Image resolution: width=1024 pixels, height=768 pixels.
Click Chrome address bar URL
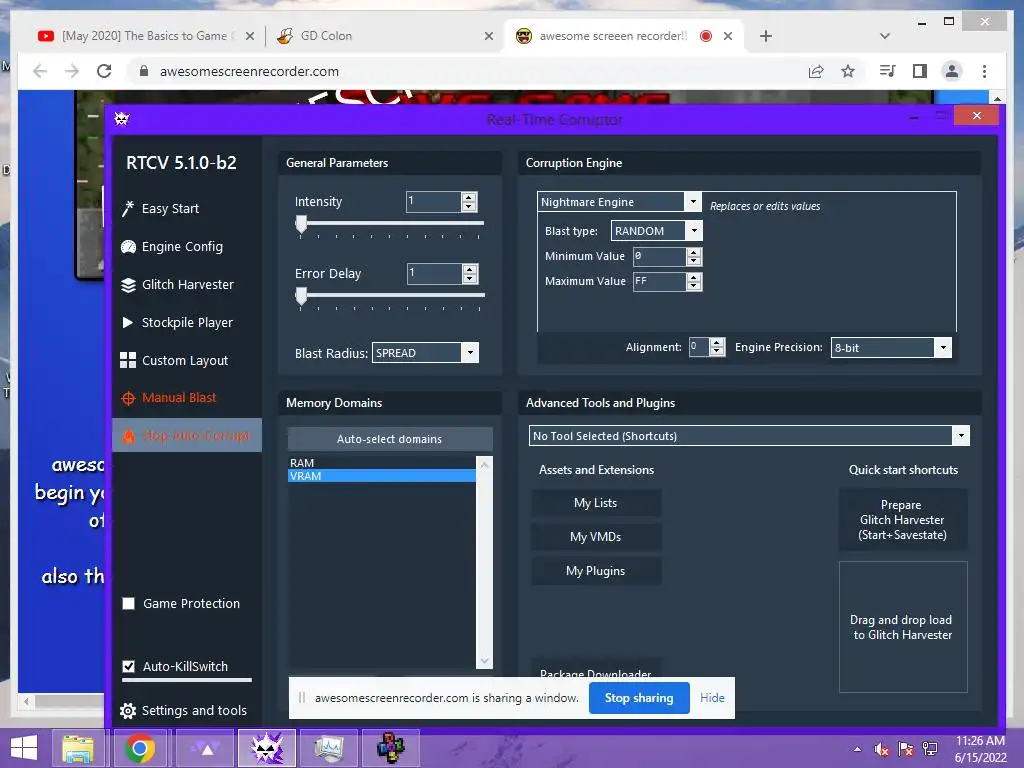pos(249,71)
